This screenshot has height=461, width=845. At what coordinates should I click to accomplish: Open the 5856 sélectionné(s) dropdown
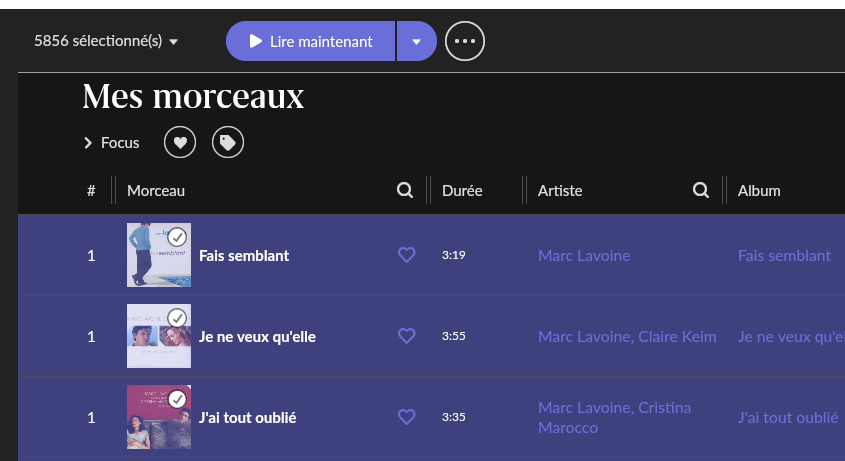pos(106,41)
